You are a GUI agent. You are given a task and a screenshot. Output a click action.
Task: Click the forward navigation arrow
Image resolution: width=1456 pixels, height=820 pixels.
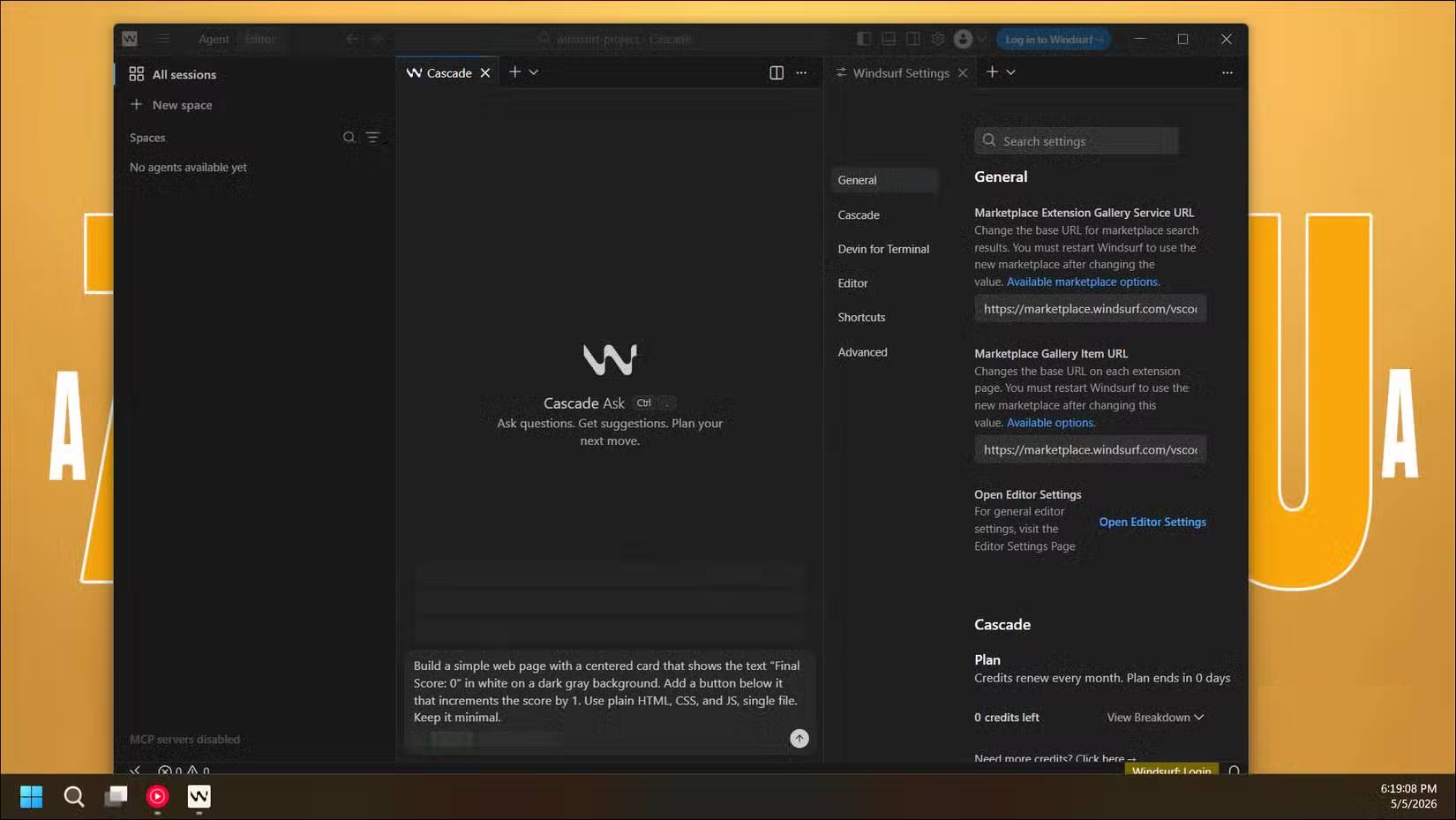[378, 39]
